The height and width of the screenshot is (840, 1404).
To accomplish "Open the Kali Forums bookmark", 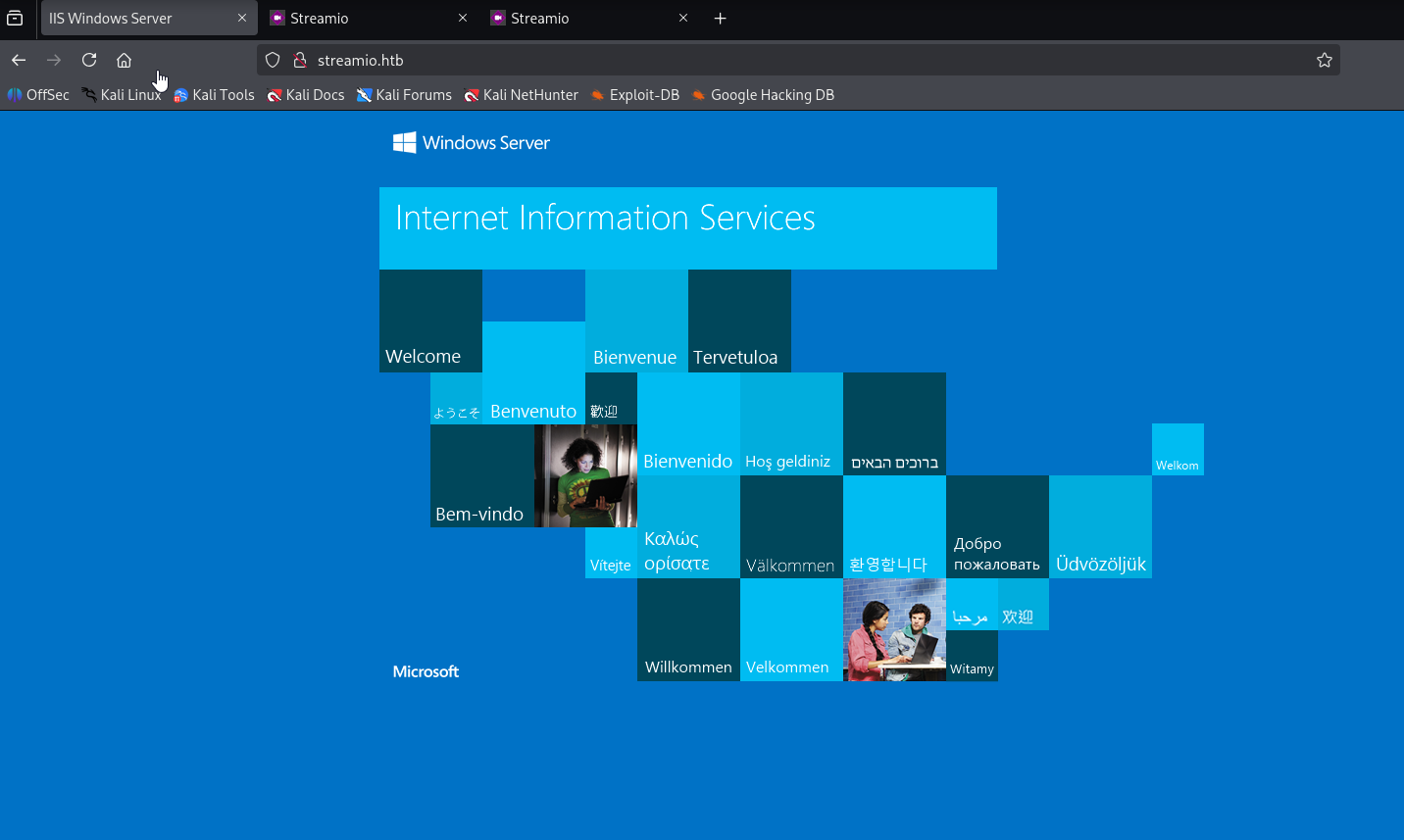I will pyautogui.click(x=404, y=95).
